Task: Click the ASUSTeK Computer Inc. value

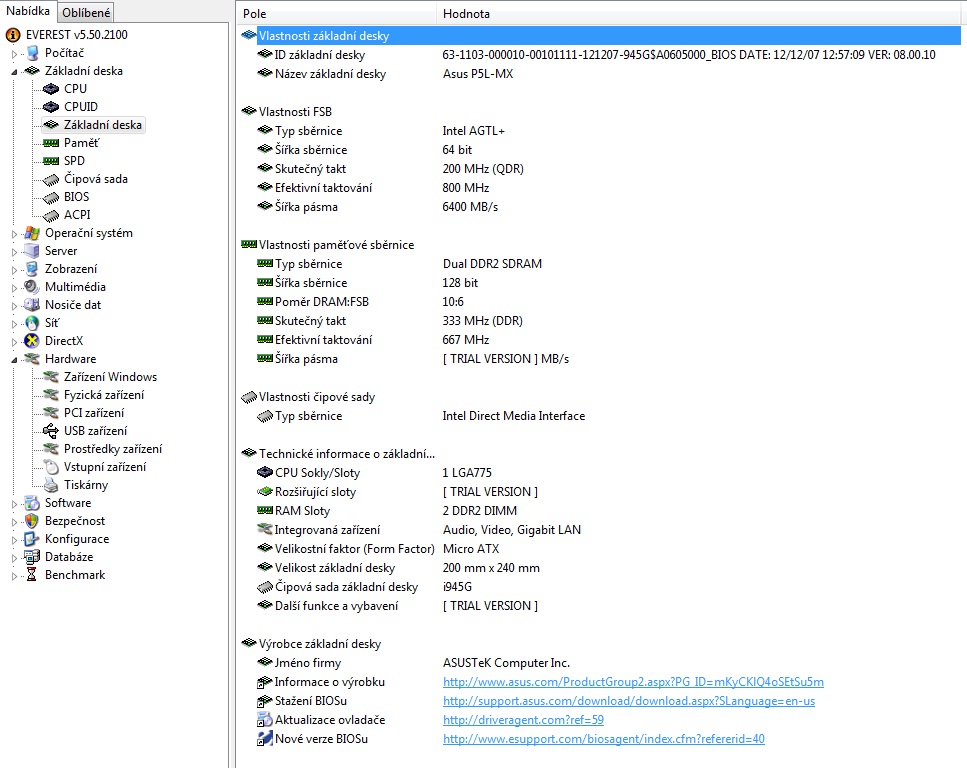Action: click(506, 663)
